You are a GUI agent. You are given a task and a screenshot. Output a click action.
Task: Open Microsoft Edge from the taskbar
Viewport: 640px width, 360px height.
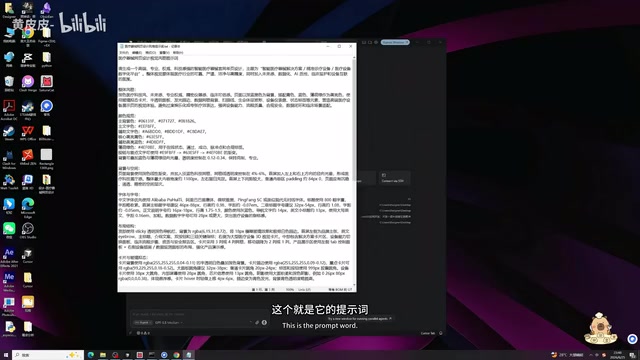point(91,355)
